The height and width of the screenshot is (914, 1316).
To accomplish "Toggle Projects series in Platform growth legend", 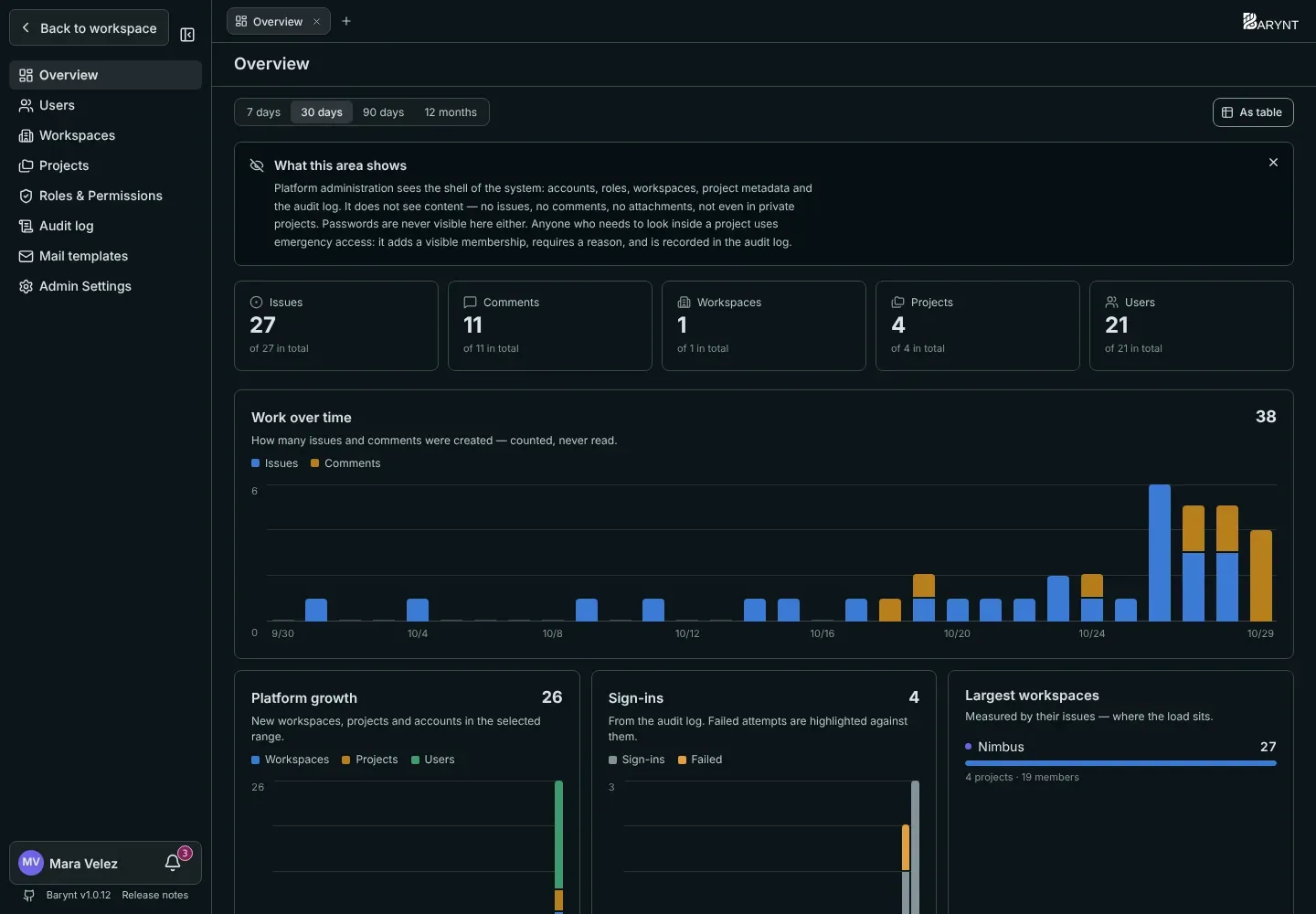I will point(370,760).
